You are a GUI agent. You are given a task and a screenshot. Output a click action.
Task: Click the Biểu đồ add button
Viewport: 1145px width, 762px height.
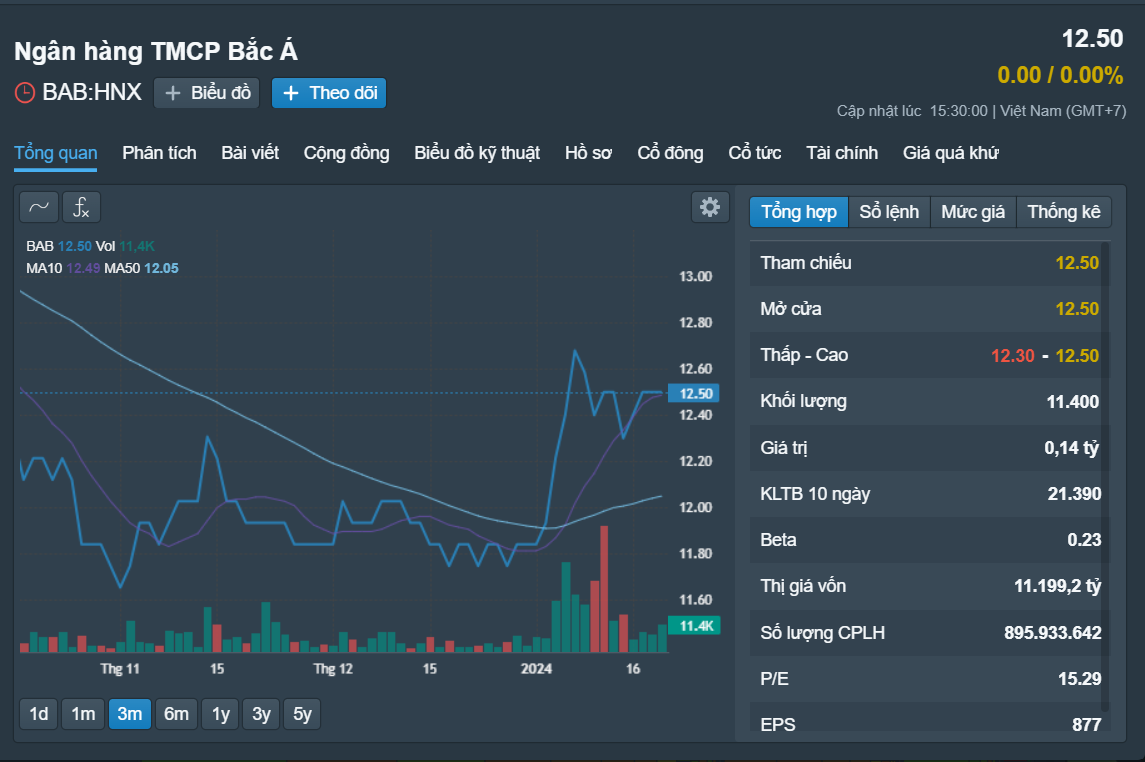point(207,93)
